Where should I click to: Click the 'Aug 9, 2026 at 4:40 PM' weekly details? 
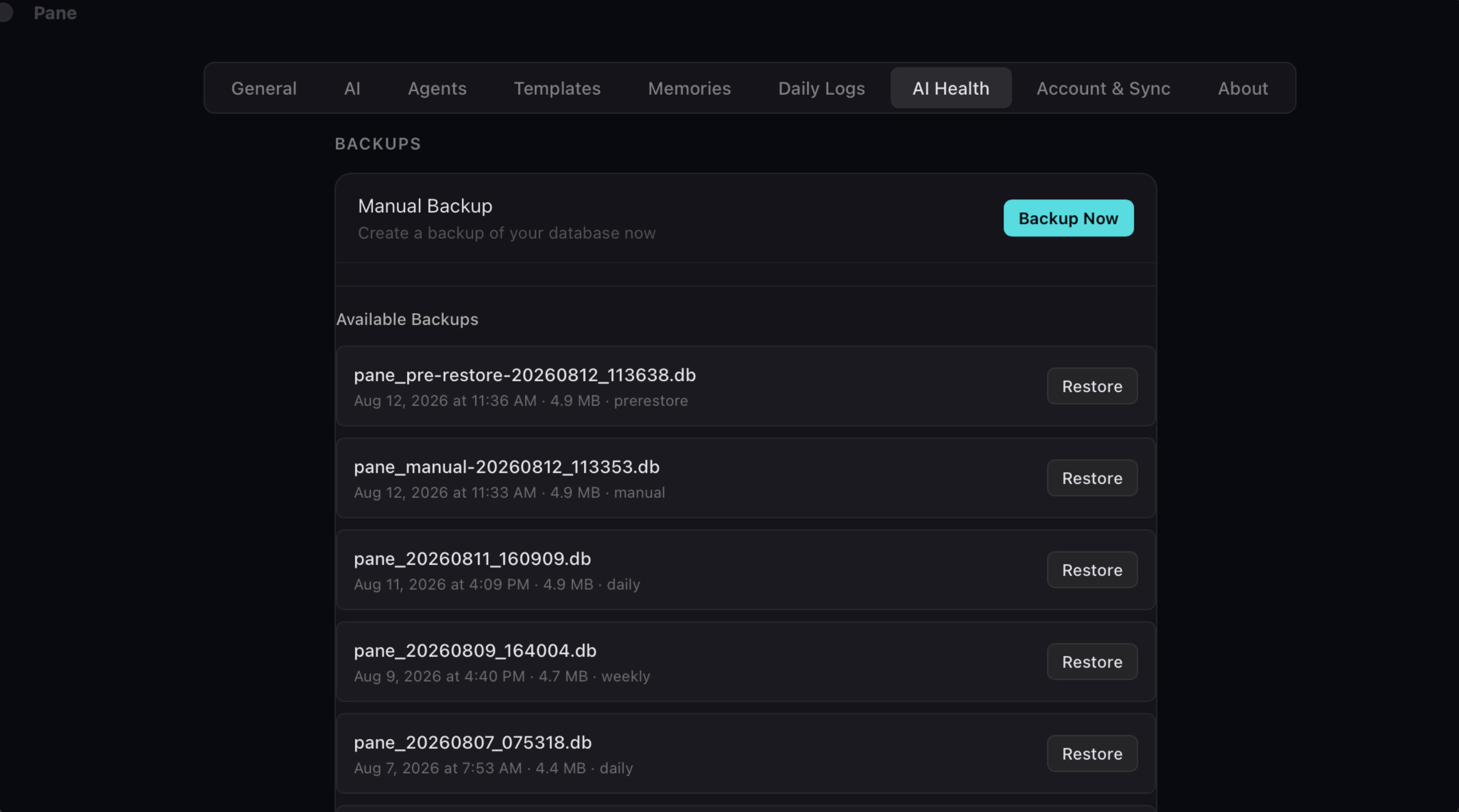pyautogui.click(x=502, y=676)
